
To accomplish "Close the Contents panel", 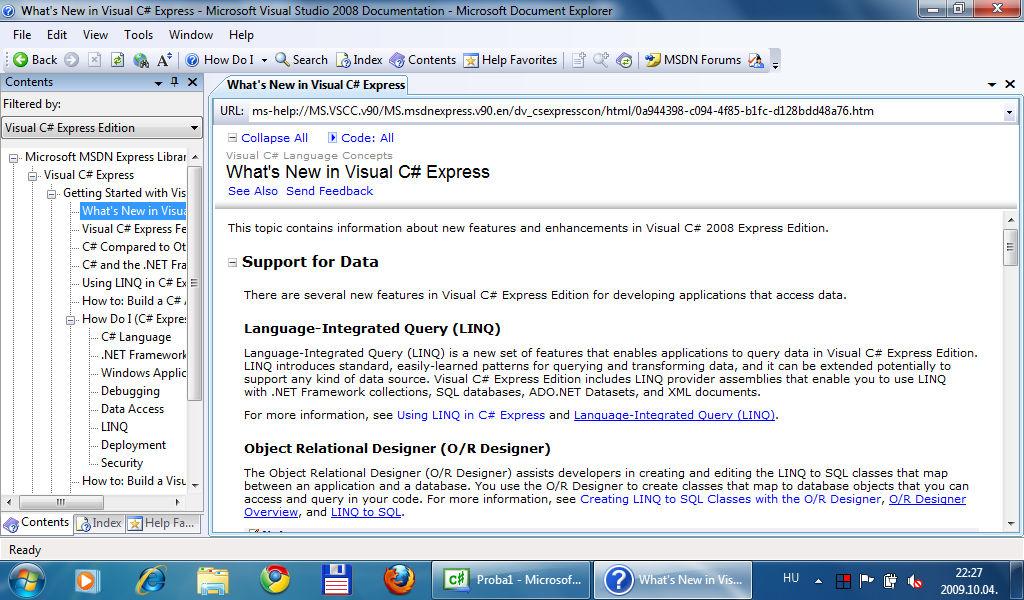I will coord(192,82).
